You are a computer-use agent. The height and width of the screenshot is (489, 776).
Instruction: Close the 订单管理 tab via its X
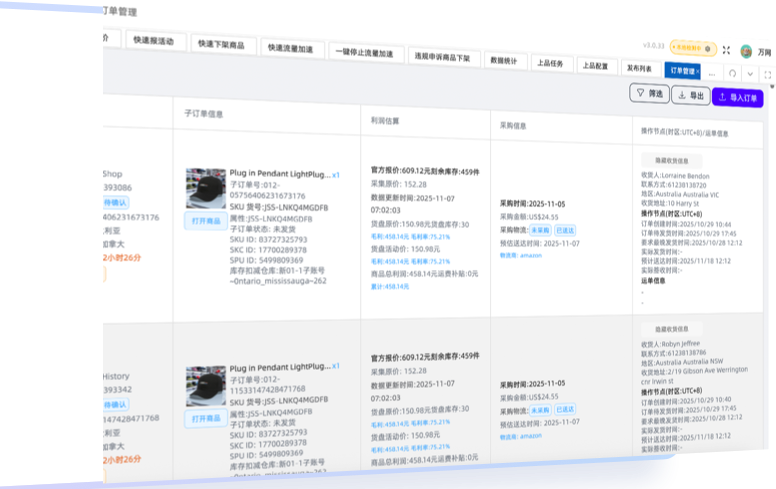[700, 72]
